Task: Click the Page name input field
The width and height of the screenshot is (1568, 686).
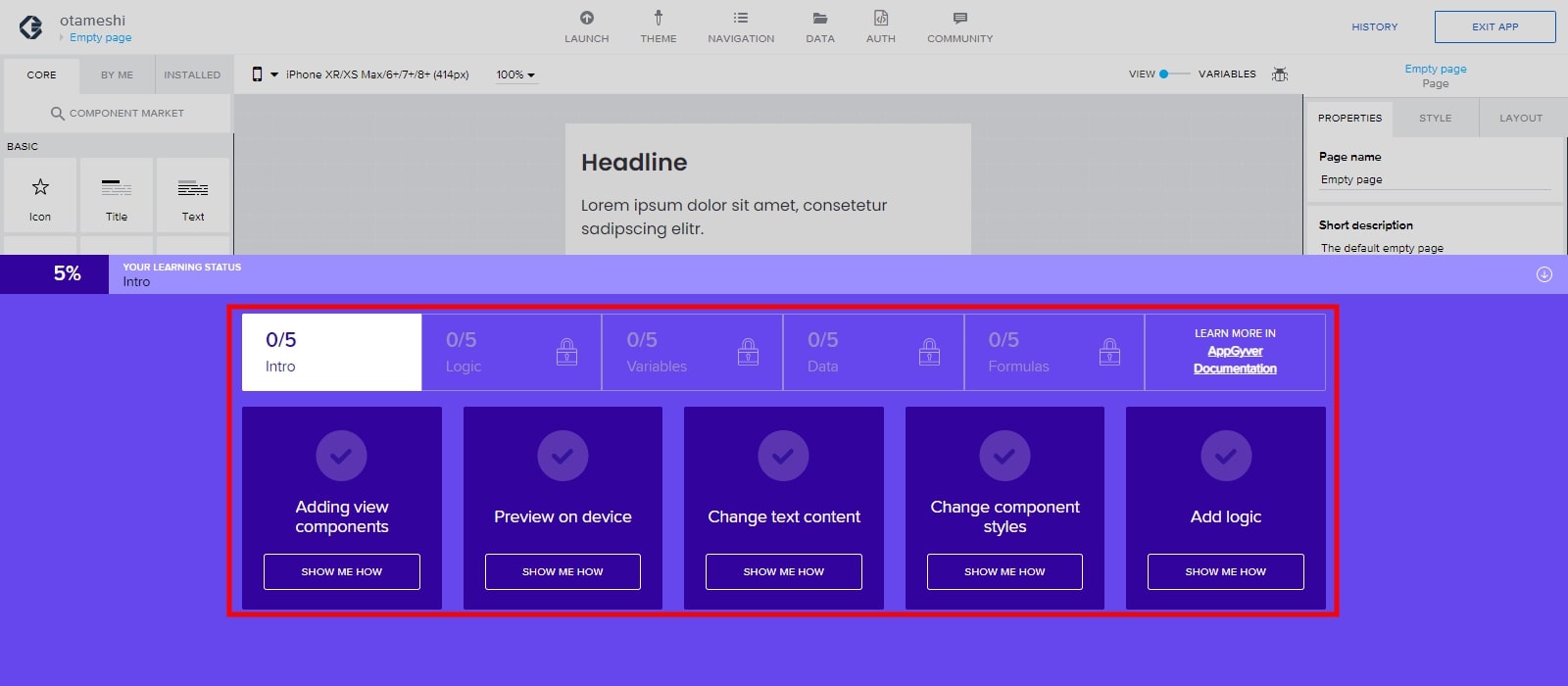Action: point(1434,180)
